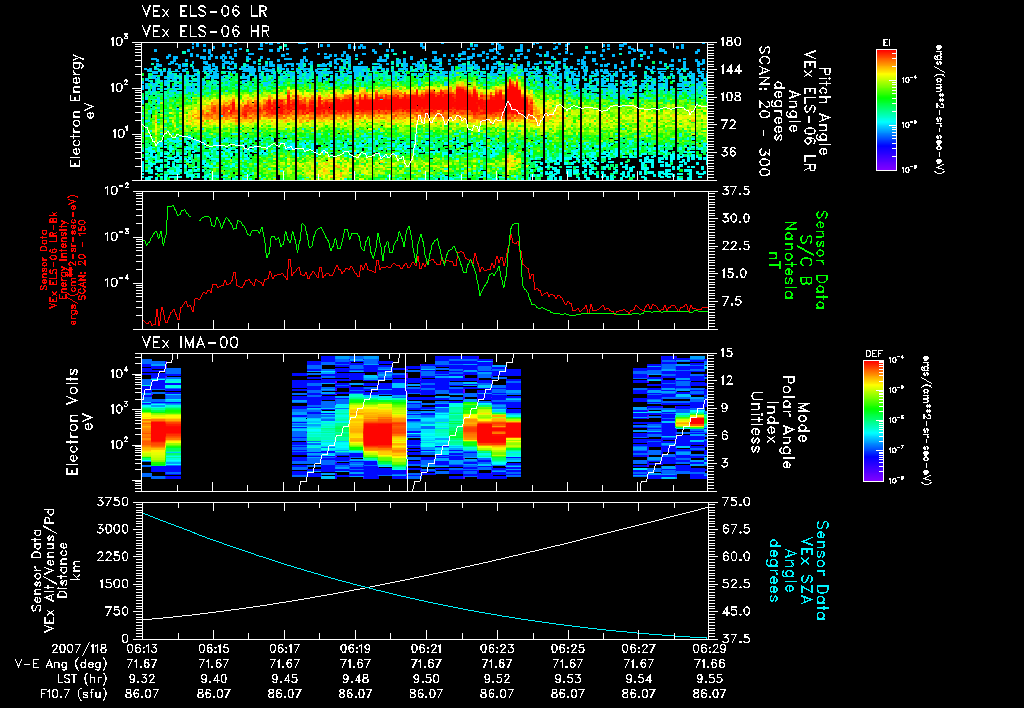Click the "Electron Volts eV" axis label
1024x708 pixels.
78,421
